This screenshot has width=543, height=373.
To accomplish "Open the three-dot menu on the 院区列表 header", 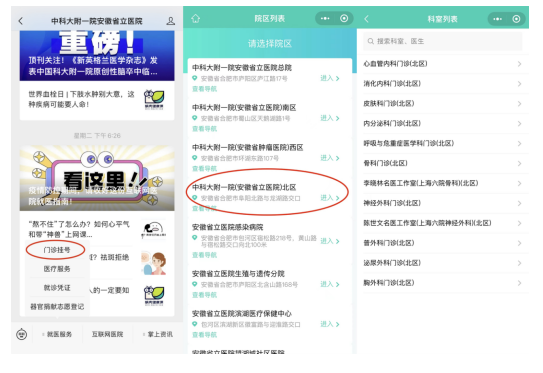I will tap(325, 18).
